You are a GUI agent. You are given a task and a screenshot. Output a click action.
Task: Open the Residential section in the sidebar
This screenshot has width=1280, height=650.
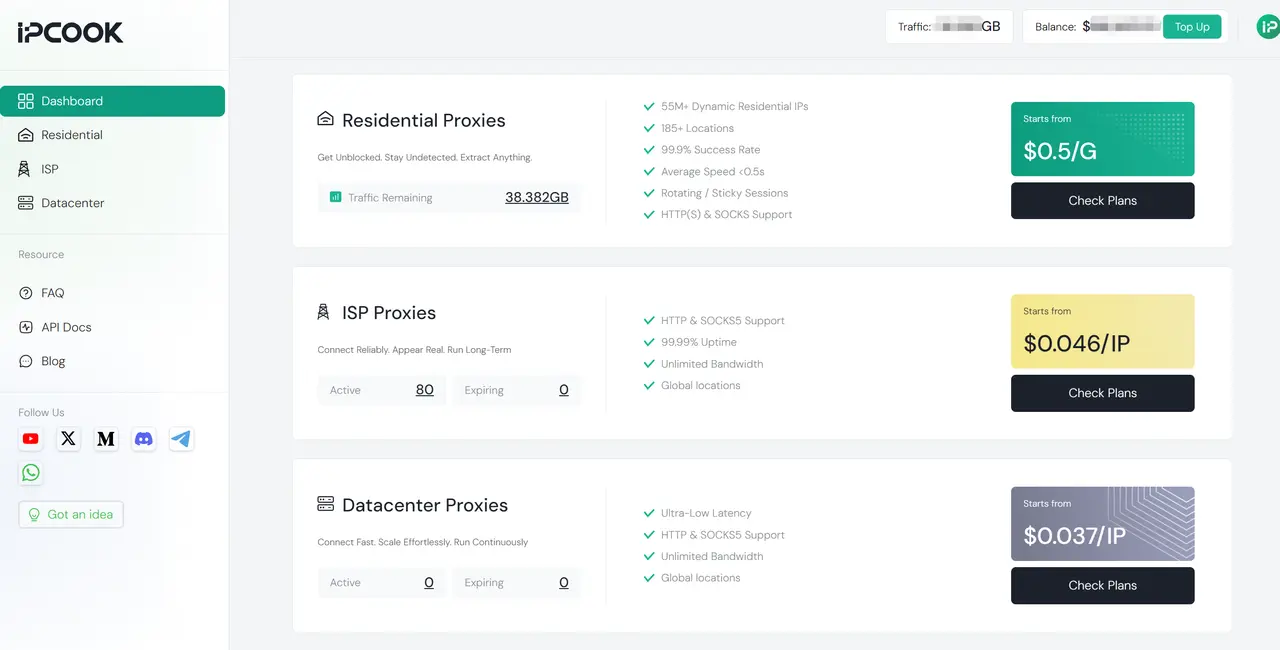pos(70,135)
